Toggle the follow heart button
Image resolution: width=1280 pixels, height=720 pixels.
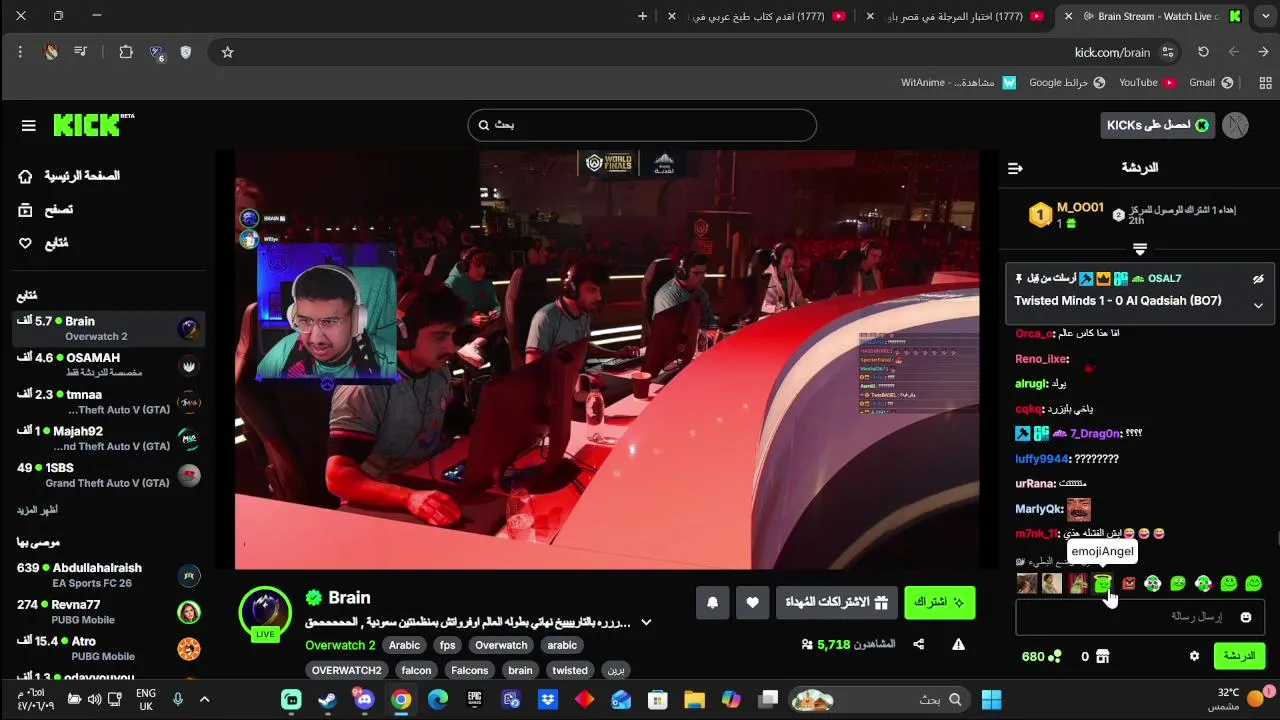752,602
